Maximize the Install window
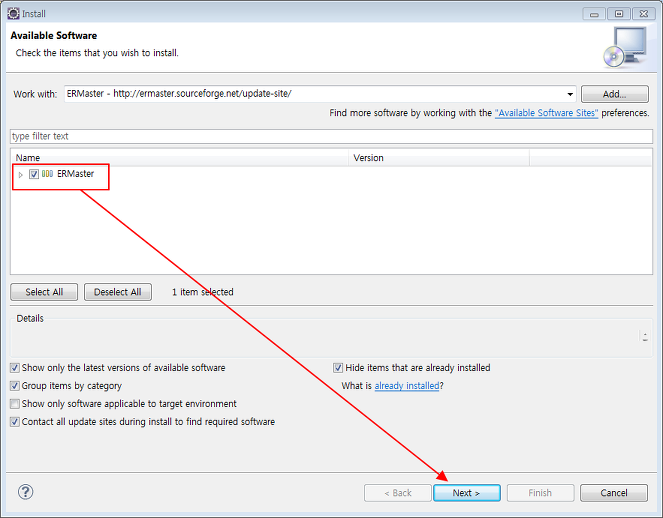 pyautogui.click(x=619, y=14)
